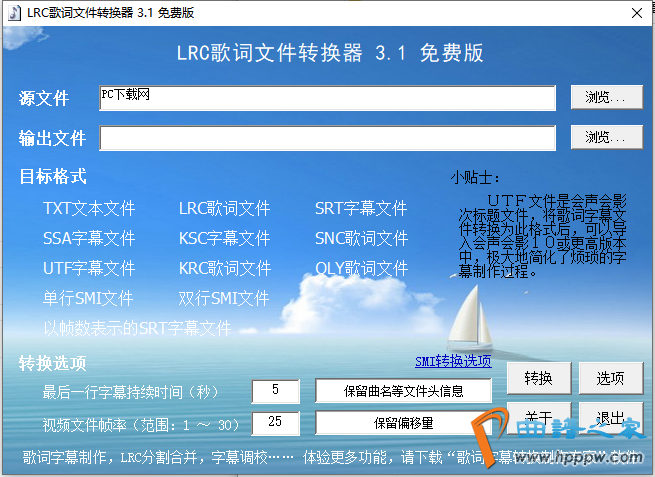Pick SSA字幕文件 target format

pos(88,239)
